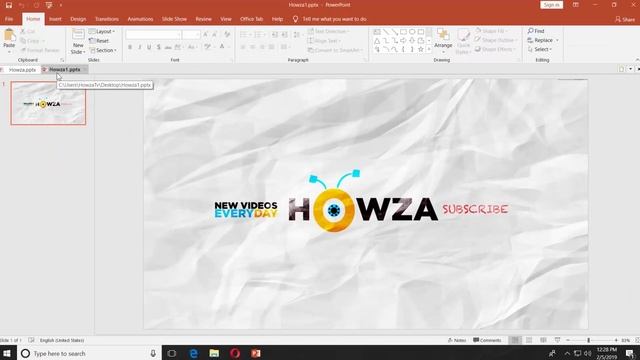Open the Paste button in Clipboard group
Screen dimensions: 640x360
coord(9,41)
